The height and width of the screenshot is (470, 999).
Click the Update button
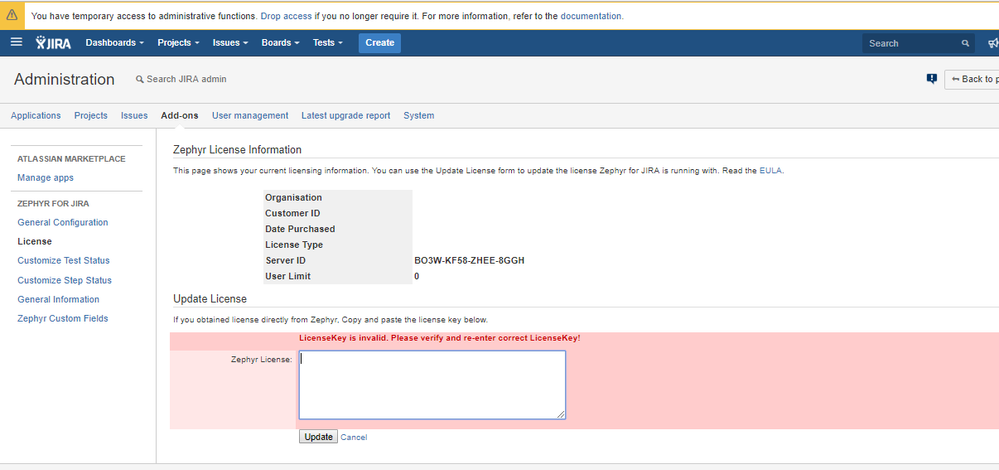click(318, 437)
